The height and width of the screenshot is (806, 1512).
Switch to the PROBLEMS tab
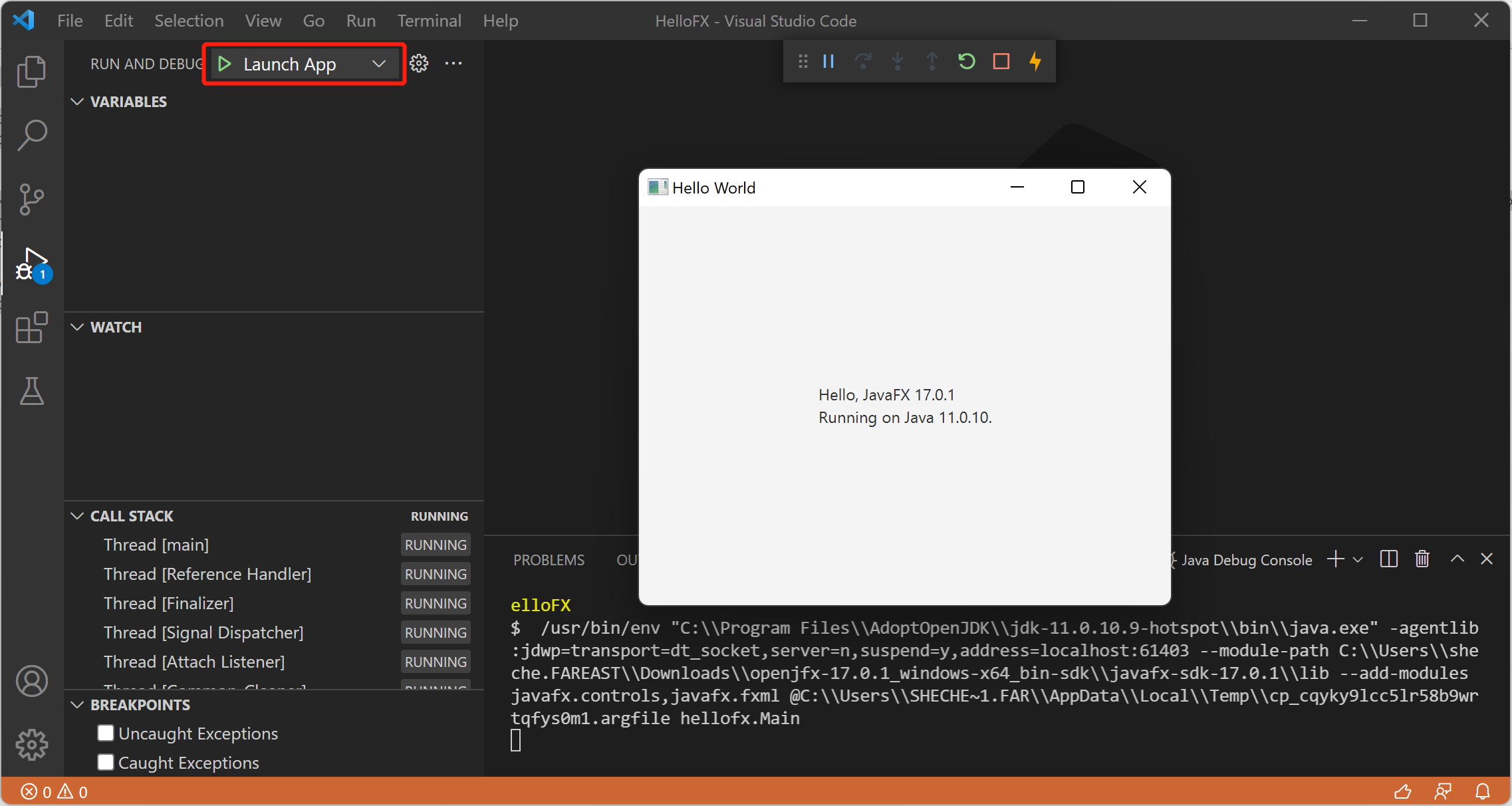point(549,560)
